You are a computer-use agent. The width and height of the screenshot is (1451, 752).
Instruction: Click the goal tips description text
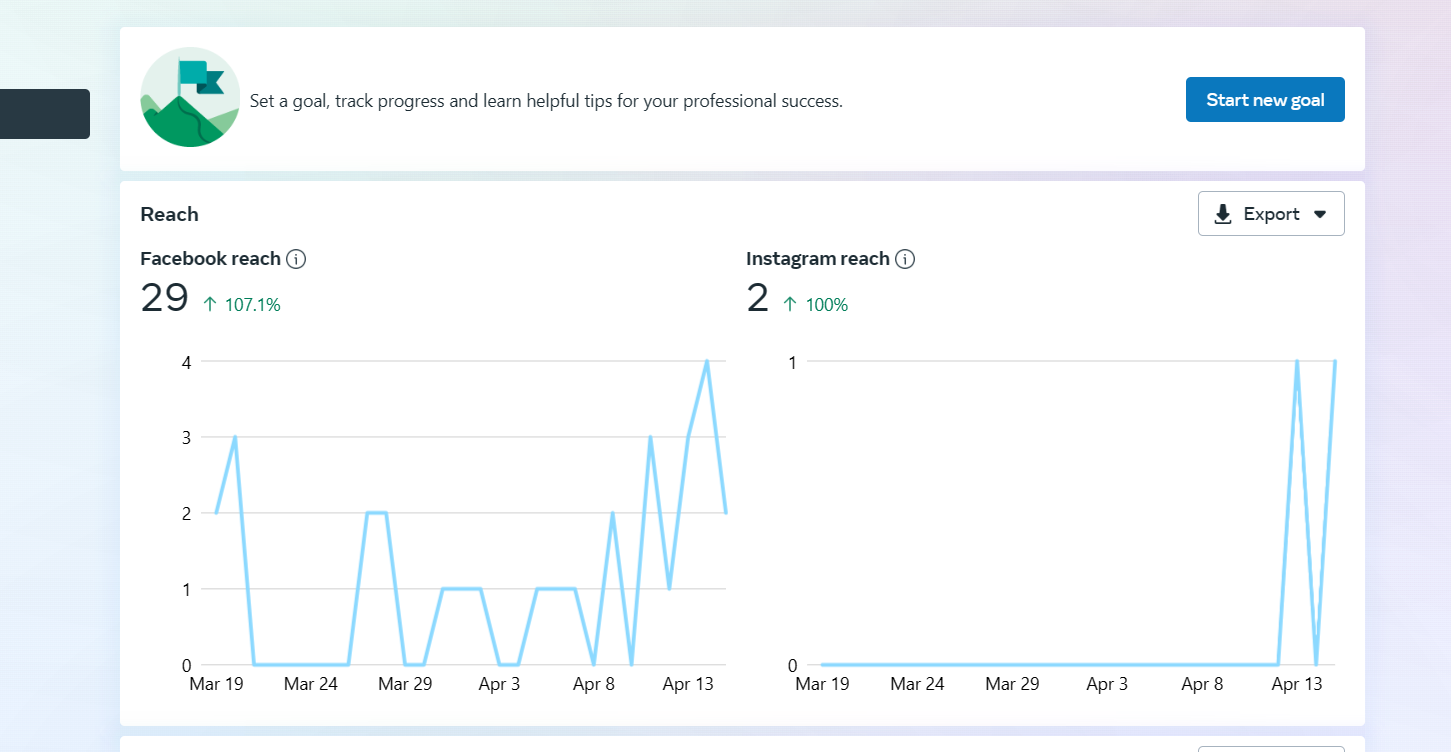point(546,101)
